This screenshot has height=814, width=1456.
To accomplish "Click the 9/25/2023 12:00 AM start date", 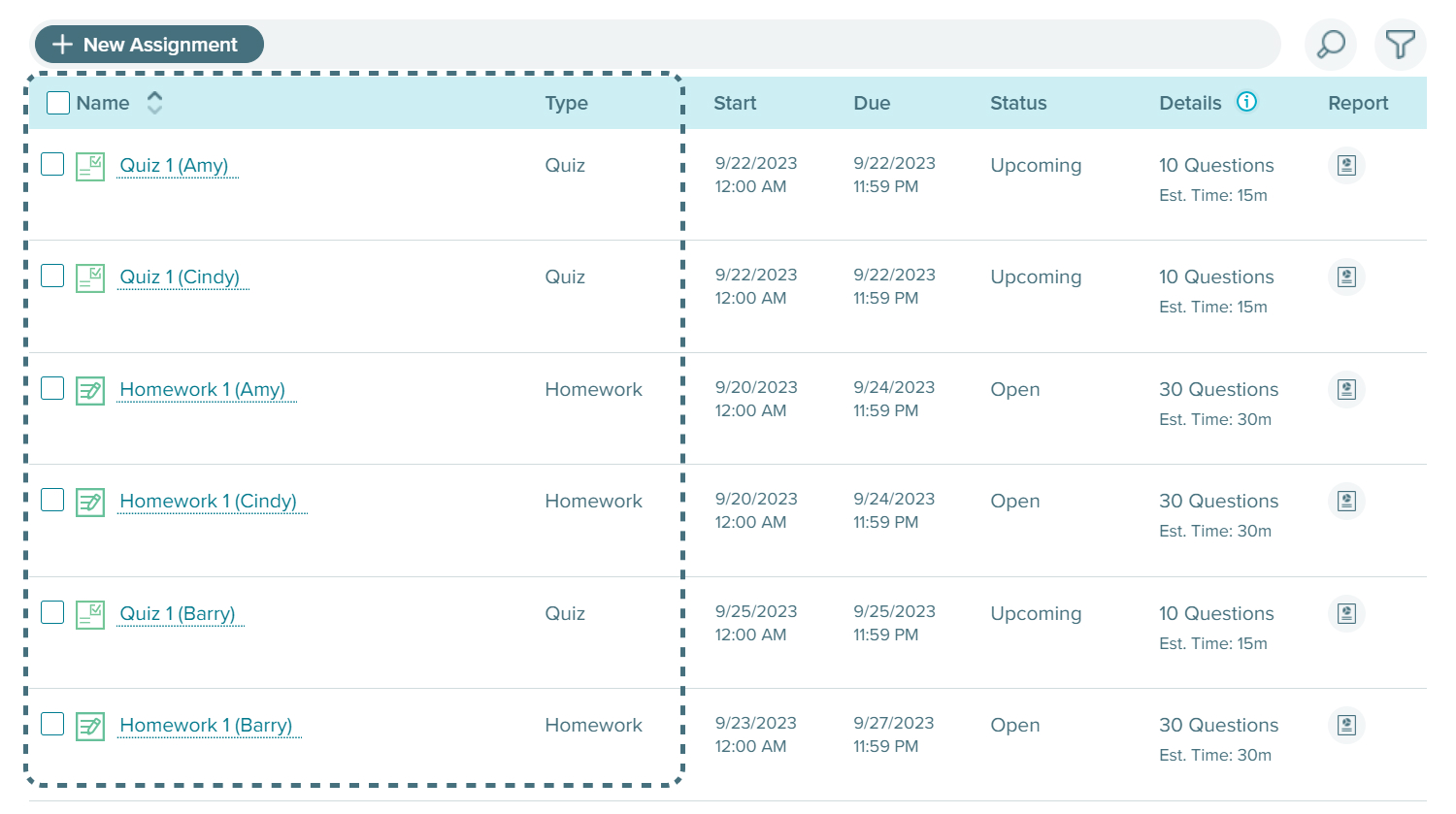I will click(756, 623).
